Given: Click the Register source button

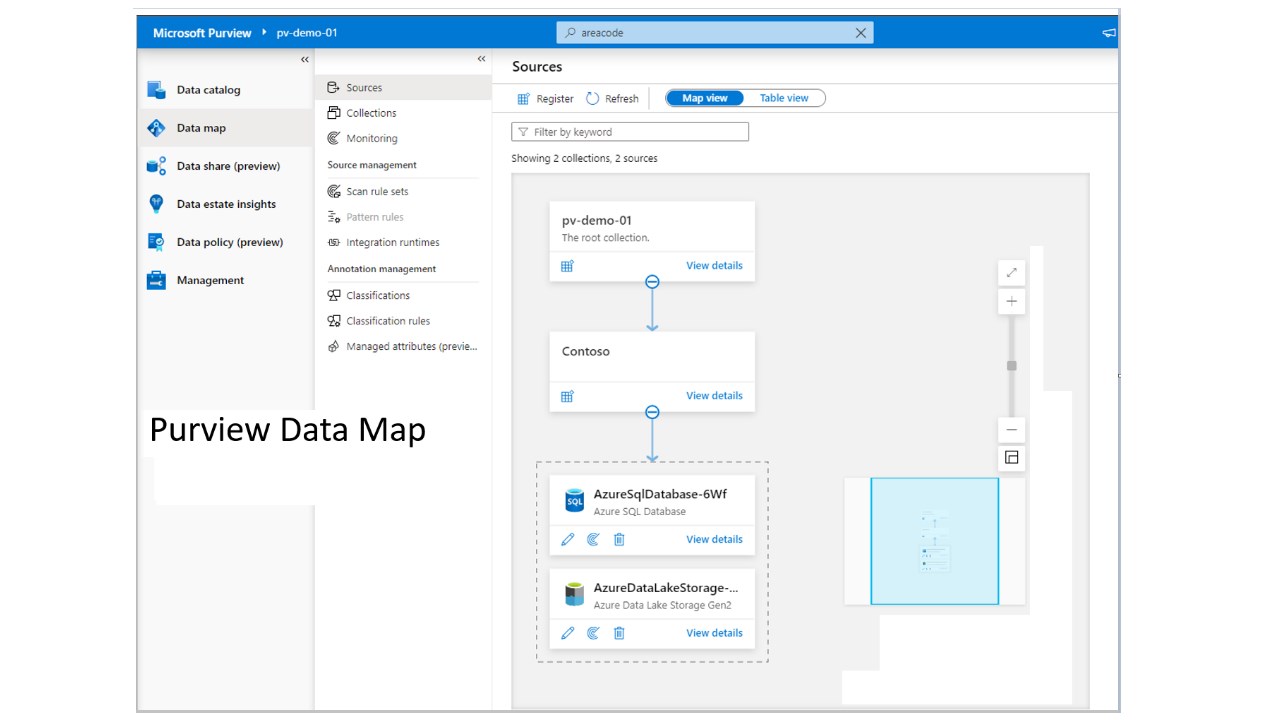Looking at the screenshot, I should [x=545, y=99].
